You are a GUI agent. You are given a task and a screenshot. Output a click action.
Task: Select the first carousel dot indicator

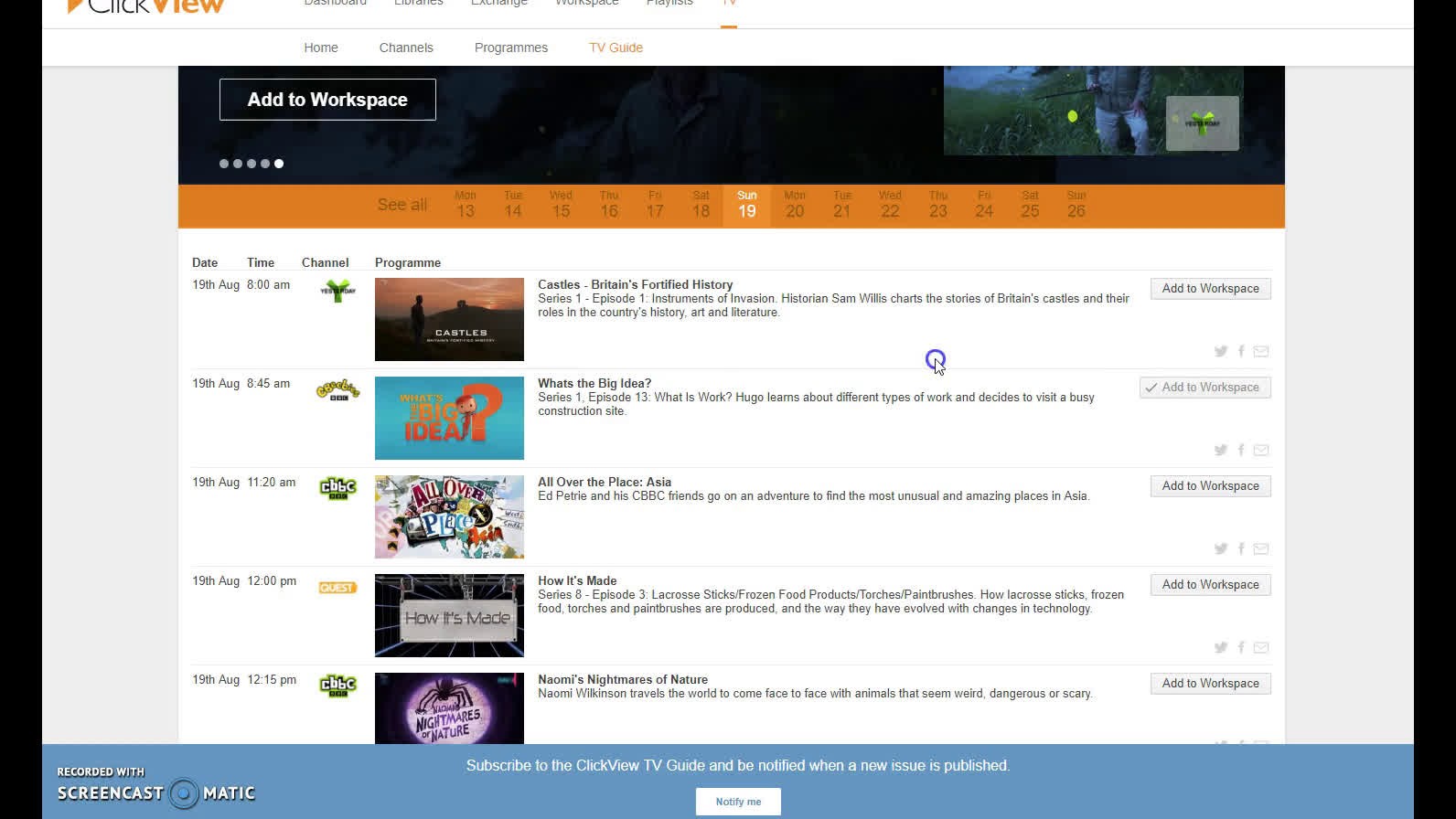[224, 164]
